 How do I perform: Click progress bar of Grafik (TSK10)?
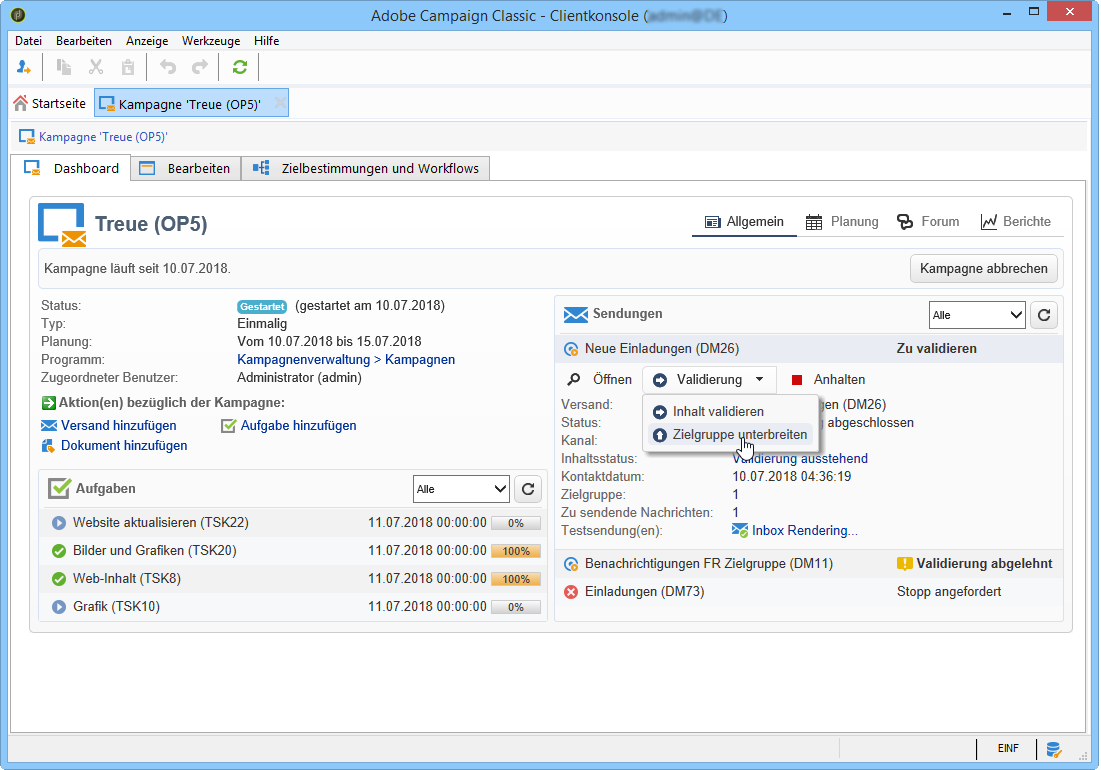pyautogui.click(x=515, y=607)
